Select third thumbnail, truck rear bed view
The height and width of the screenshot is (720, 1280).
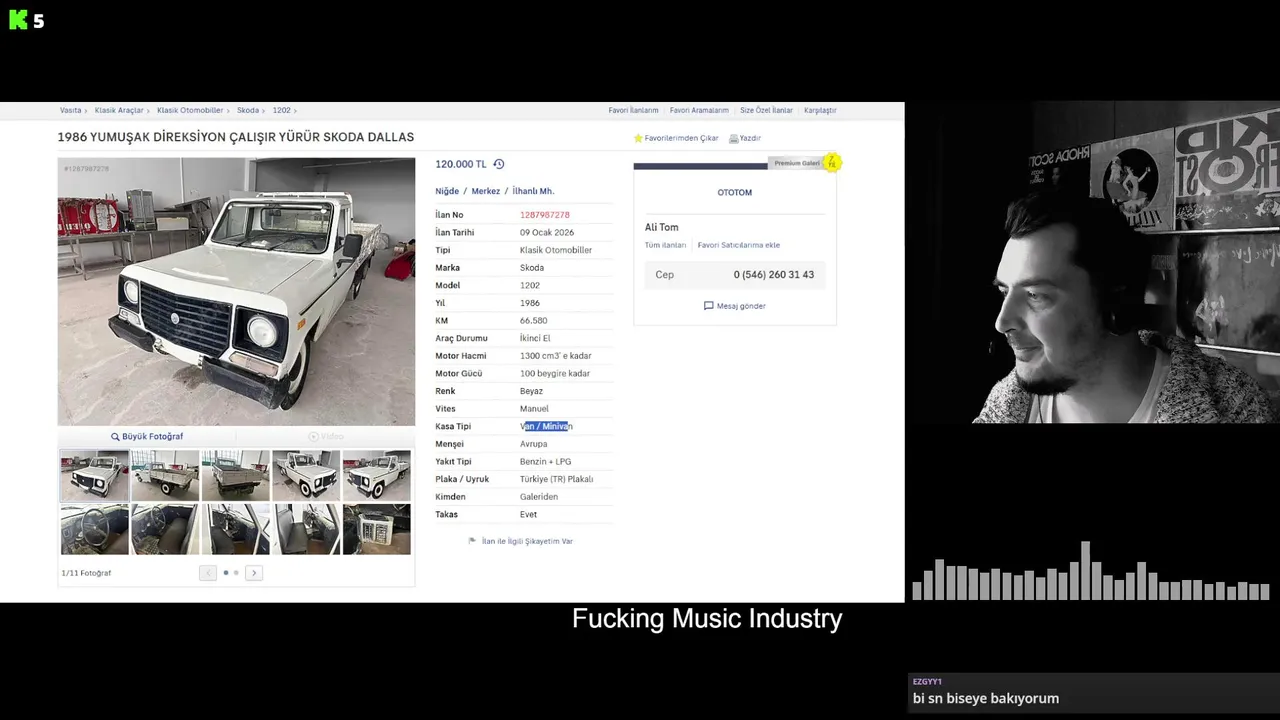point(235,475)
